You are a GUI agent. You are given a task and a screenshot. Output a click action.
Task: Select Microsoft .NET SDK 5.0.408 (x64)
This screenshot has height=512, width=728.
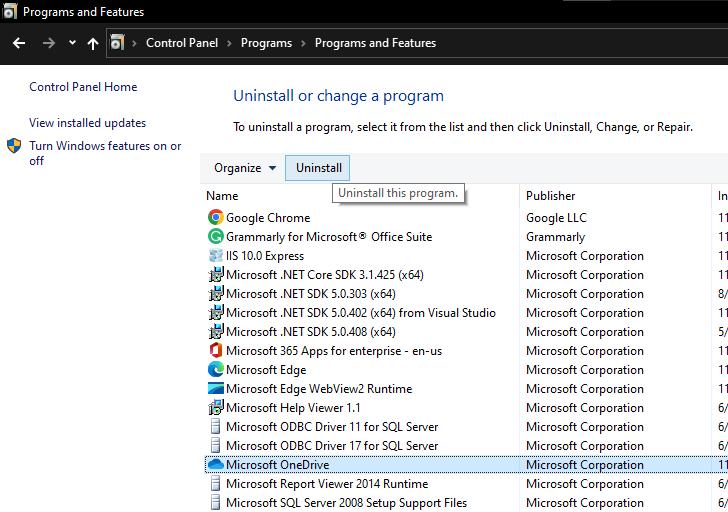311,332
